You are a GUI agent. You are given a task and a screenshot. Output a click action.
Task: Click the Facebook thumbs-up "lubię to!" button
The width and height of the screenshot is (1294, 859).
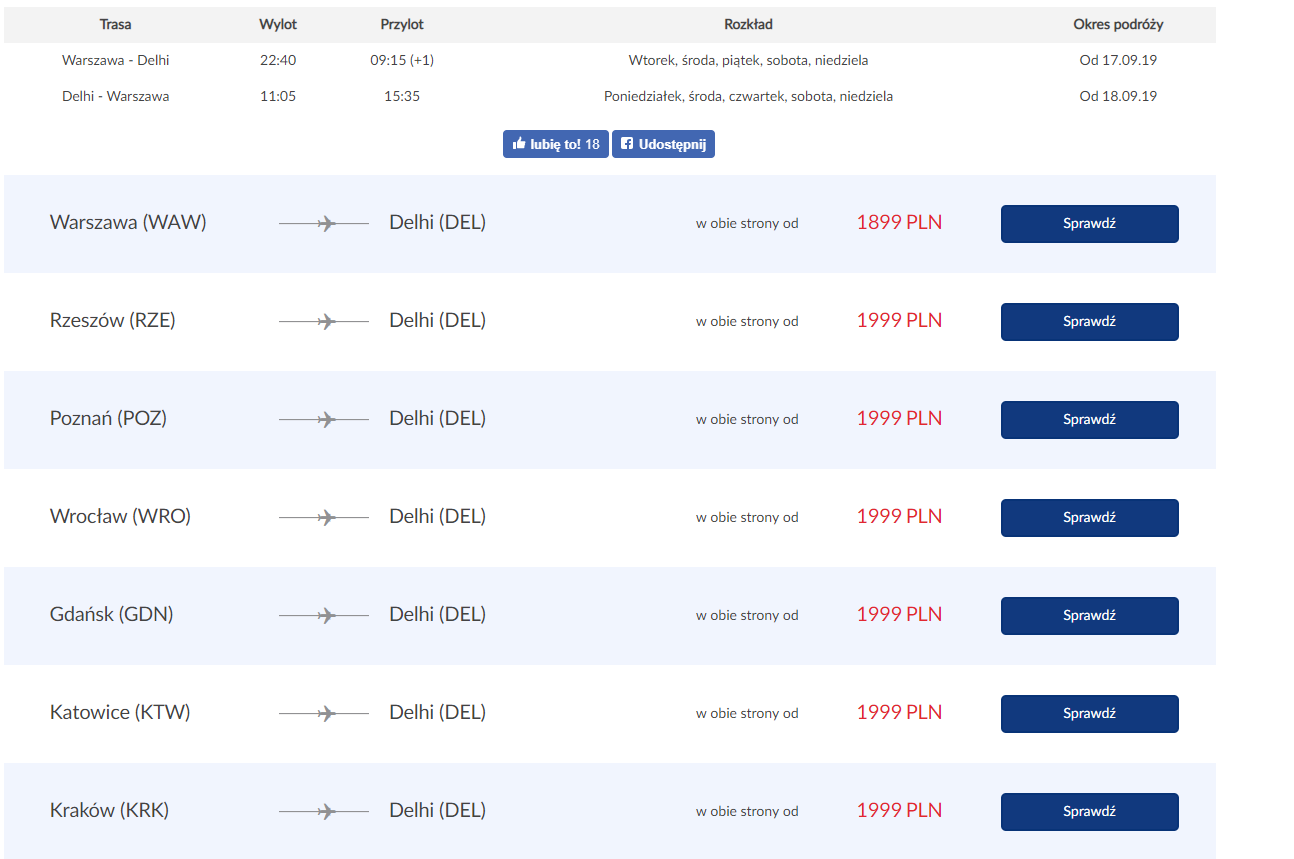[x=555, y=144]
